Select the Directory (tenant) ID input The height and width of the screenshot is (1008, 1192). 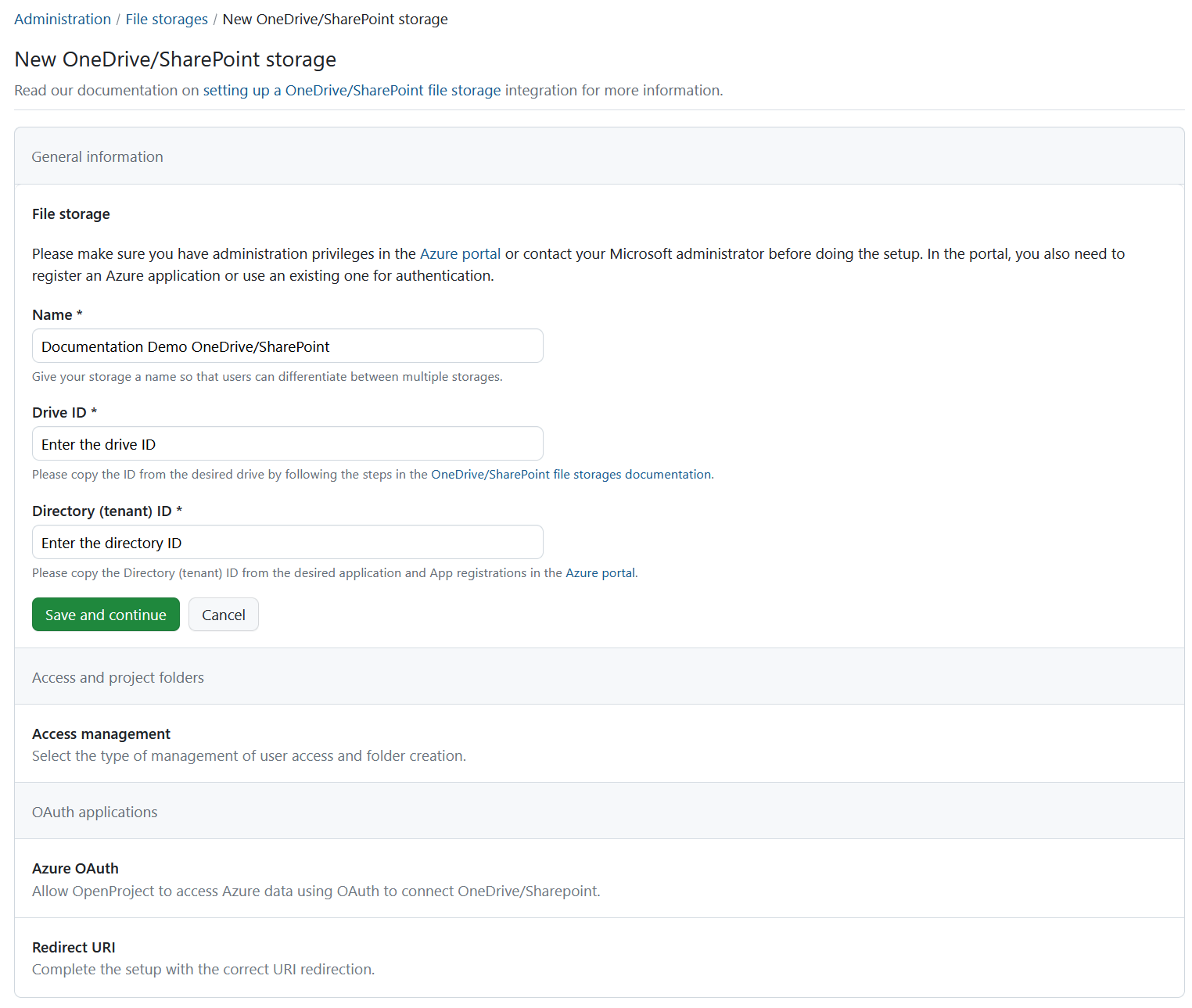pyautogui.click(x=287, y=543)
